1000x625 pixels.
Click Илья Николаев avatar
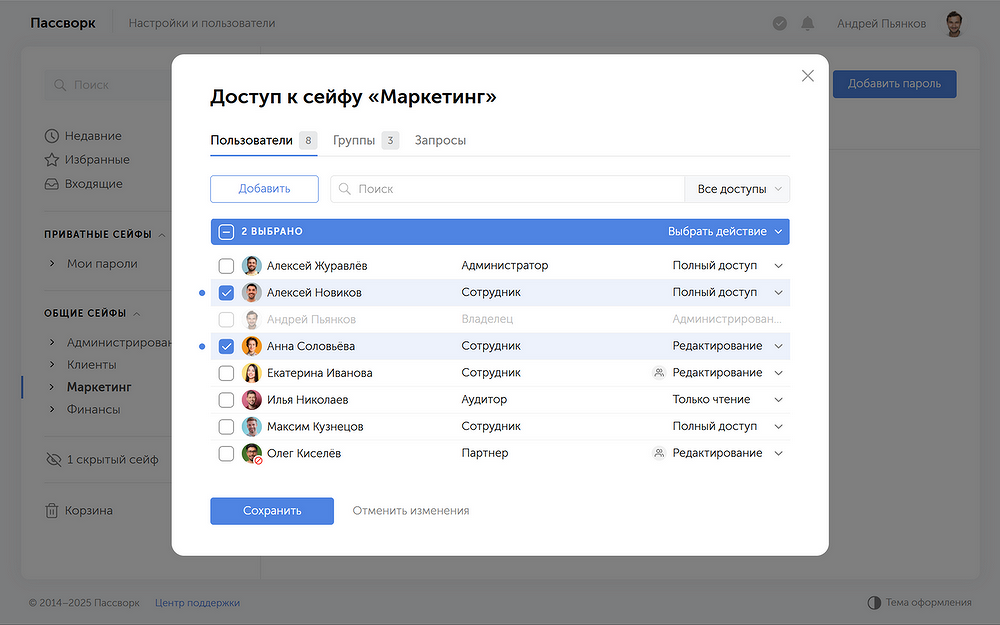[x=252, y=400]
